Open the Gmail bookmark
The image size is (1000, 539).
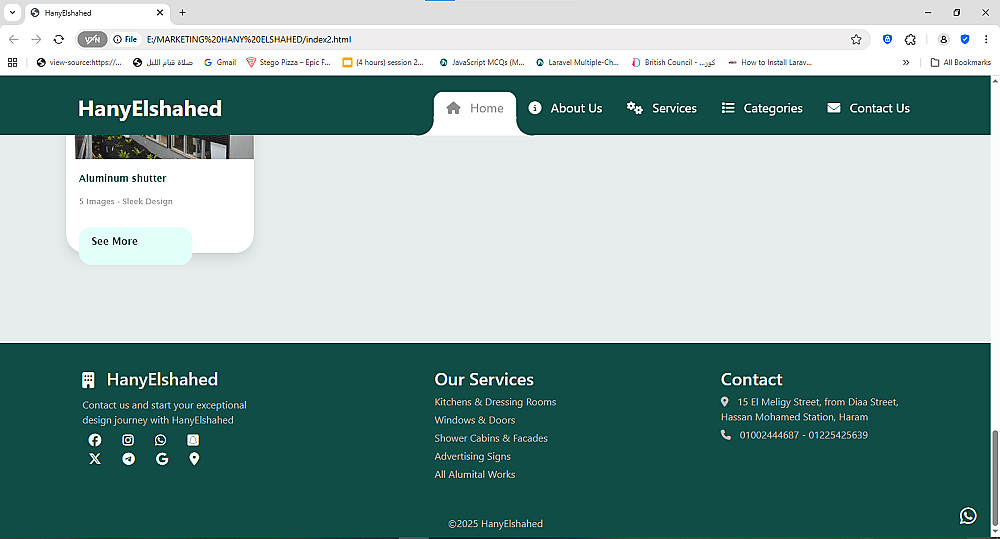click(x=220, y=63)
